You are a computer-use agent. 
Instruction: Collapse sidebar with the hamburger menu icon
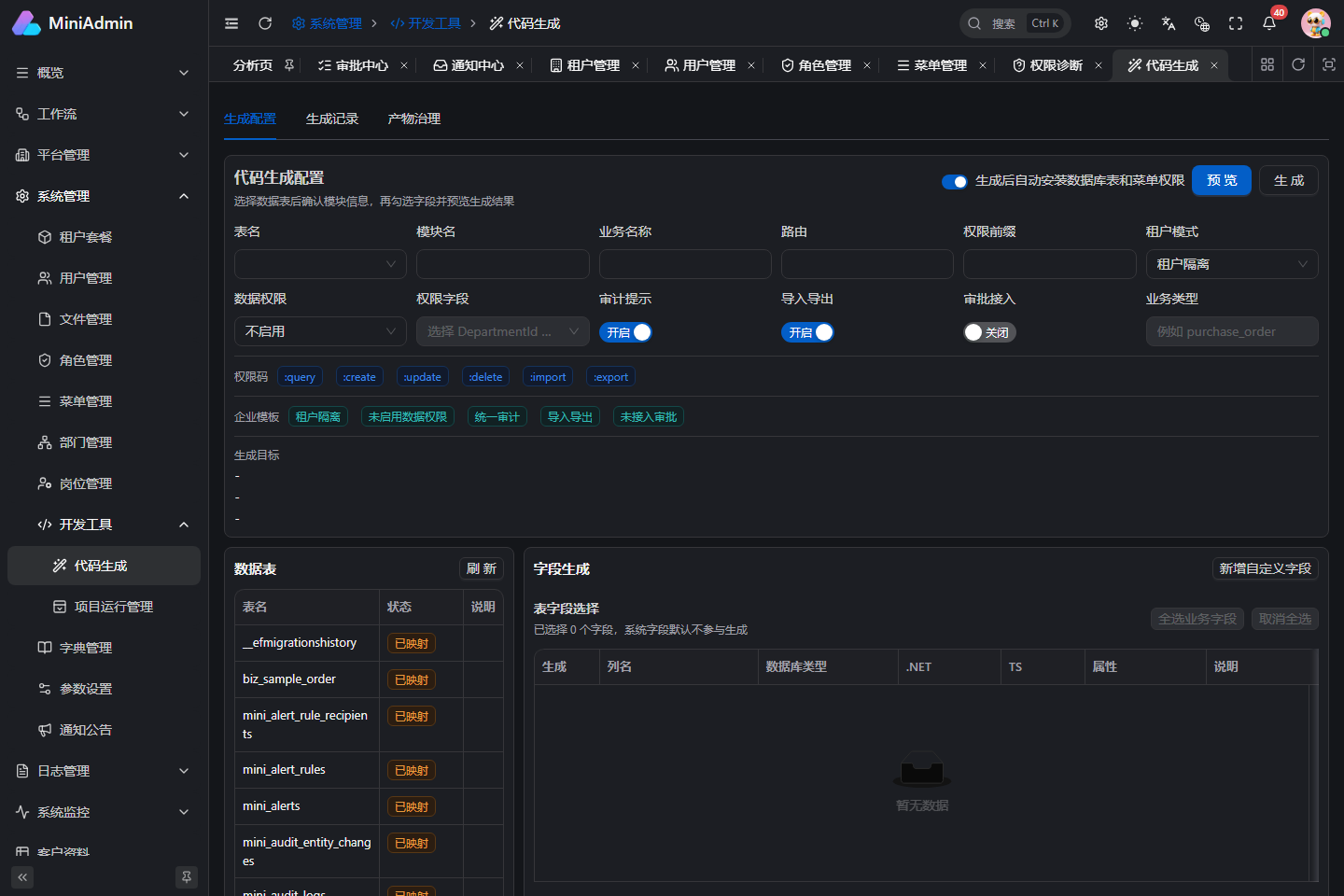[x=231, y=23]
